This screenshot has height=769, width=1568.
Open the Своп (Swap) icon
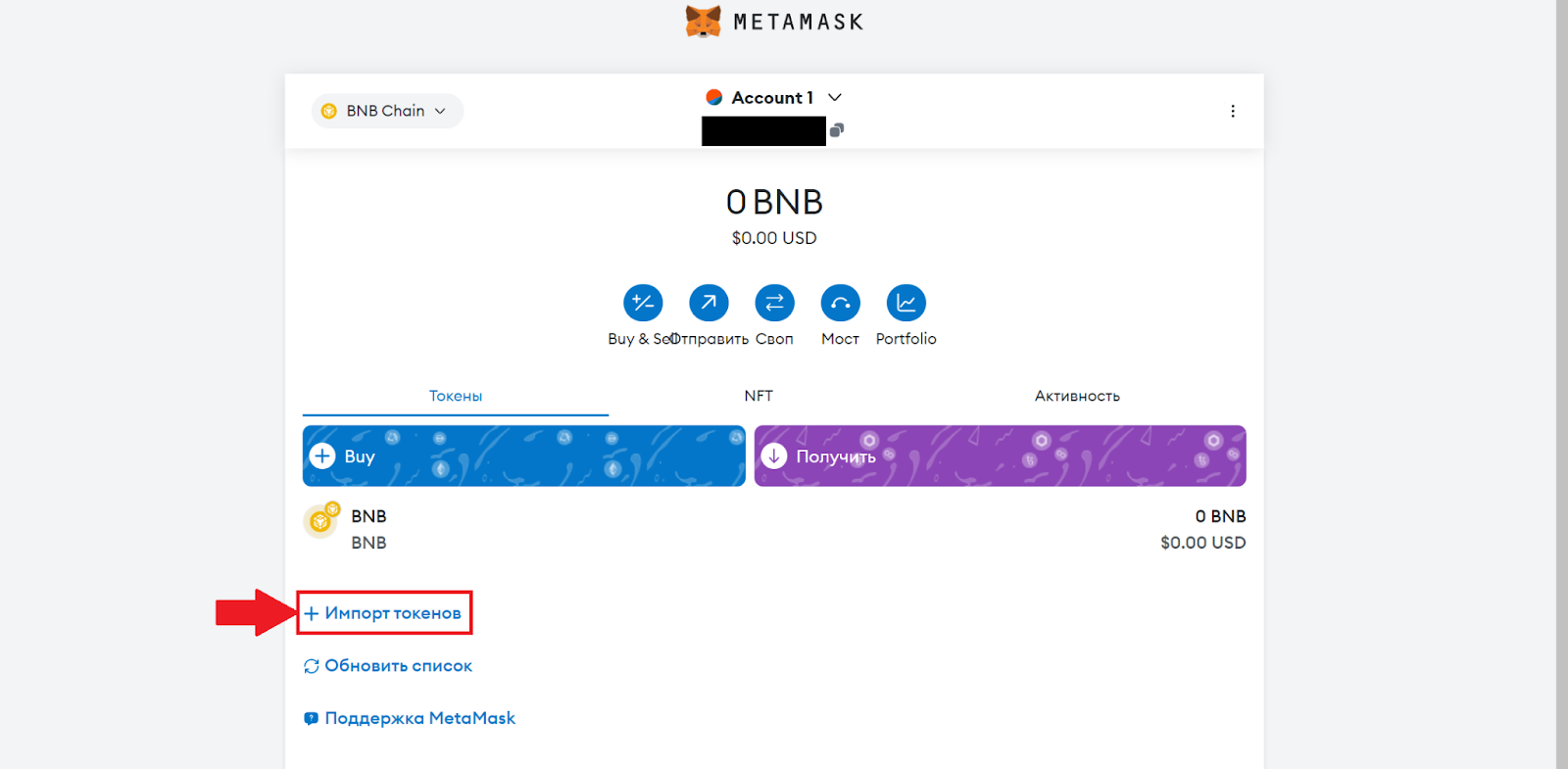pyautogui.click(x=774, y=303)
